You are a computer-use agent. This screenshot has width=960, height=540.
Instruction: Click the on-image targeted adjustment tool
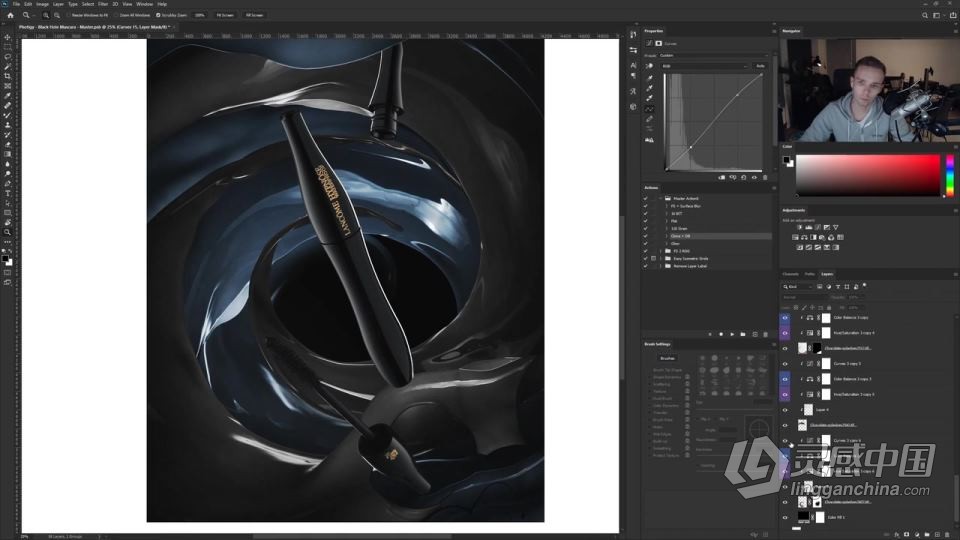click(x=650, y=66)
